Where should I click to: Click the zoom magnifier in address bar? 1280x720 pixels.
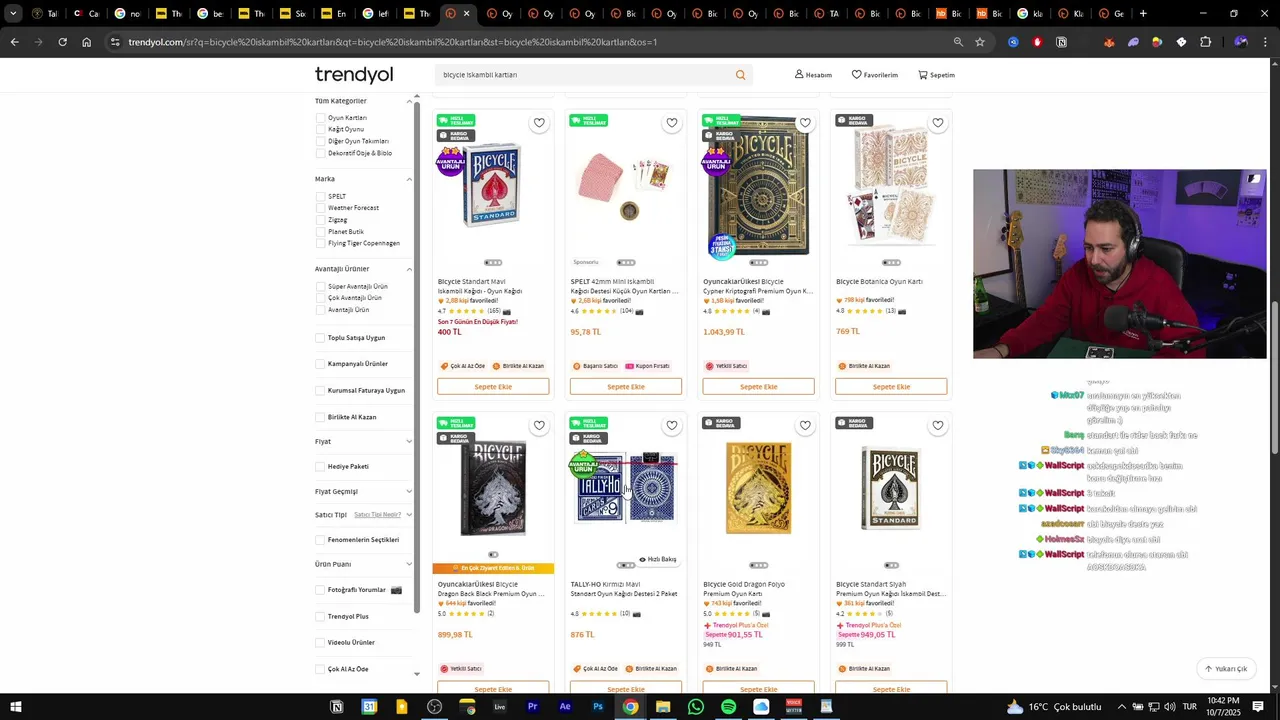(x=958, y=42)
